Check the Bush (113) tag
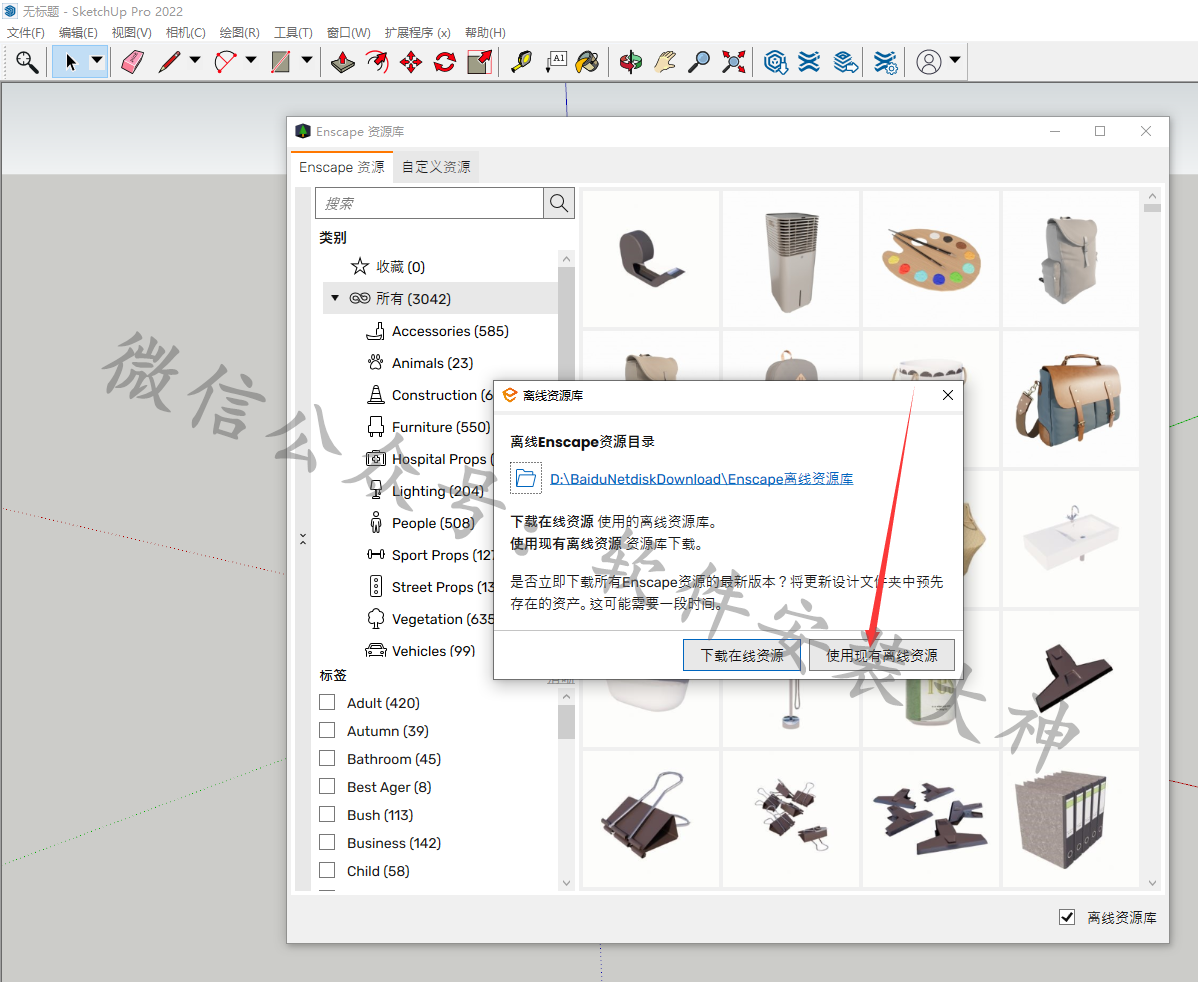The width and height of the screenshot is (1198, 982). pos(327,815)
